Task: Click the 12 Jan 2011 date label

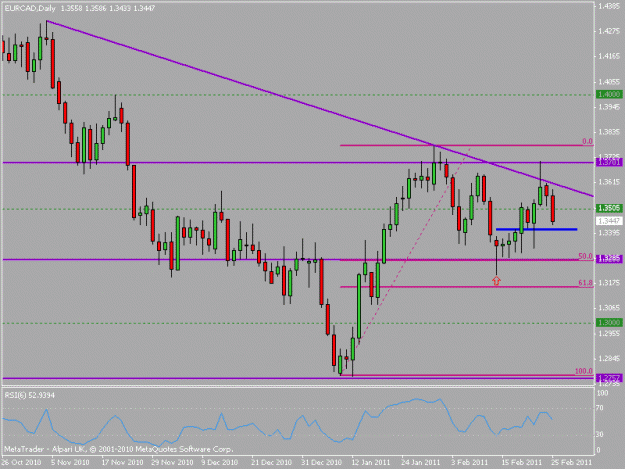Action: [x=371, y=463]
